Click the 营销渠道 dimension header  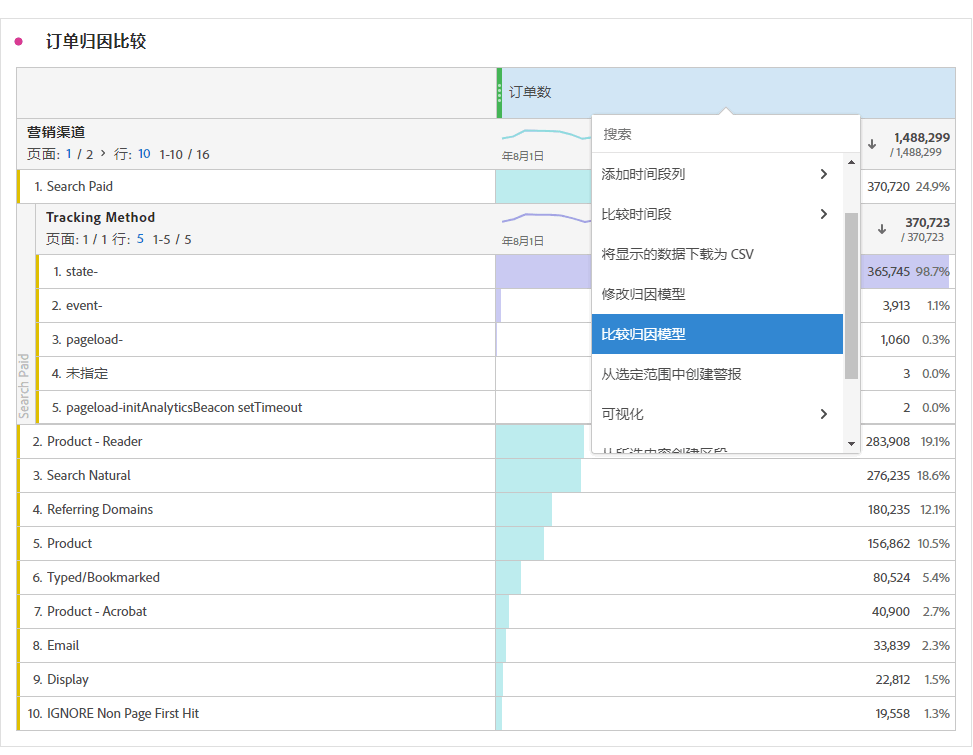coord(56,132)
